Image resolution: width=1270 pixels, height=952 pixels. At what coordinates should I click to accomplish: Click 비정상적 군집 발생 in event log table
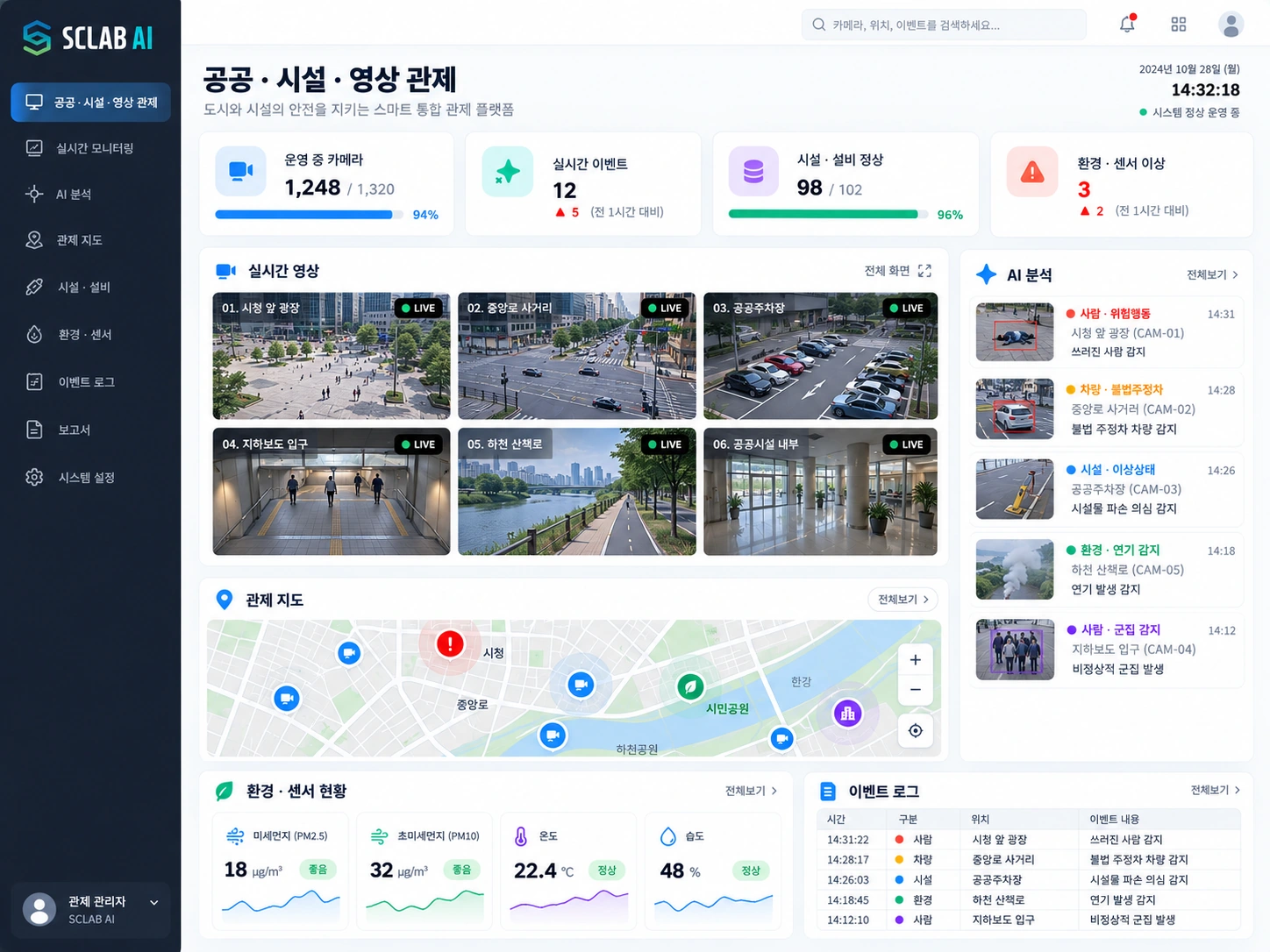(1132, 920)
